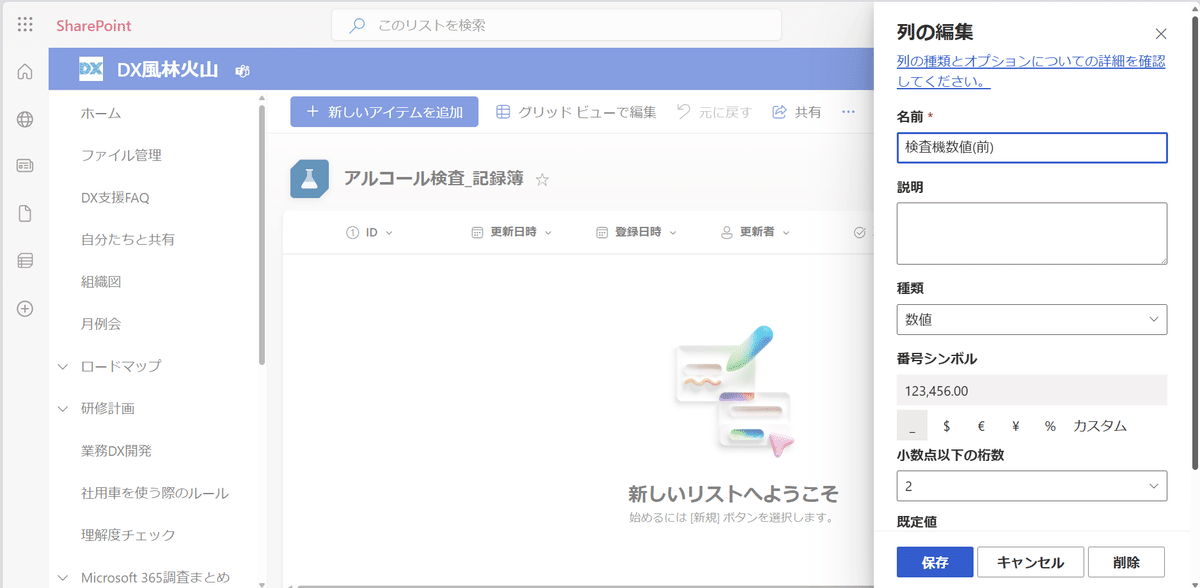Screen dimensions: 1200x588
Task: Click 新しいアイテムを追加 button
Action: point(384,112)
